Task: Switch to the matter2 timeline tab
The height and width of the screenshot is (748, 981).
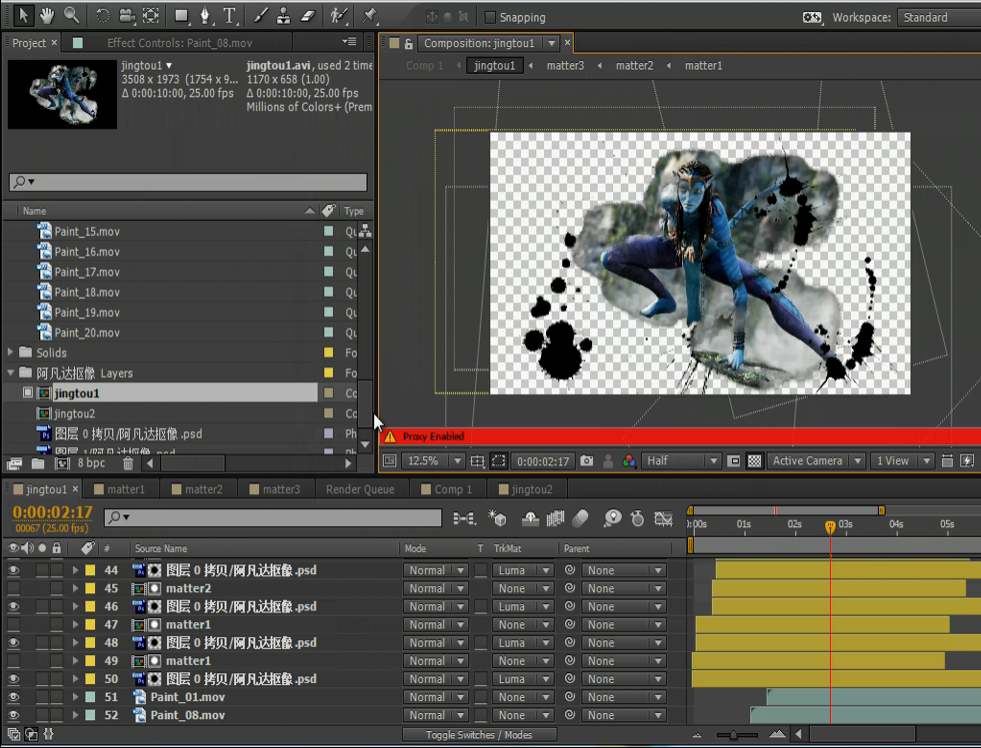Action: tap(198, 489)
